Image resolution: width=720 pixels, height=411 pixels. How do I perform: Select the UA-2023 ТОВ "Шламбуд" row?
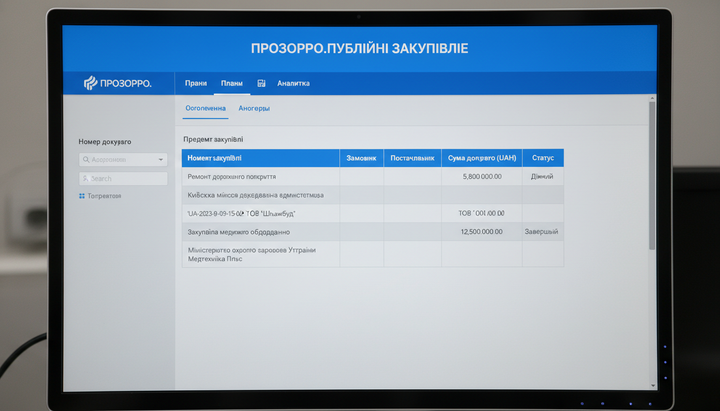tap(373, 214)
